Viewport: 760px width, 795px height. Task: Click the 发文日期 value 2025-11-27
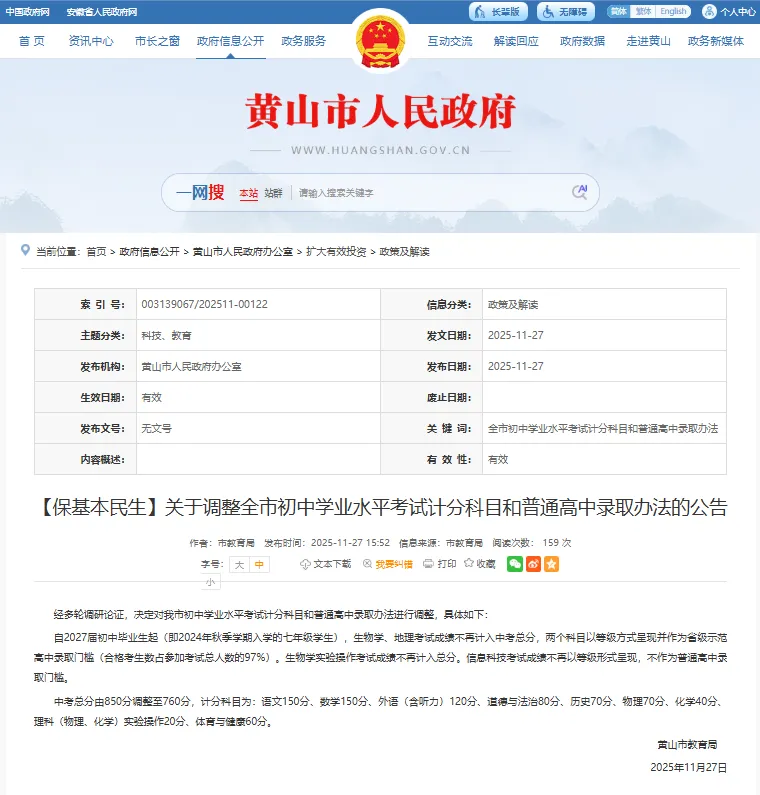516,335
